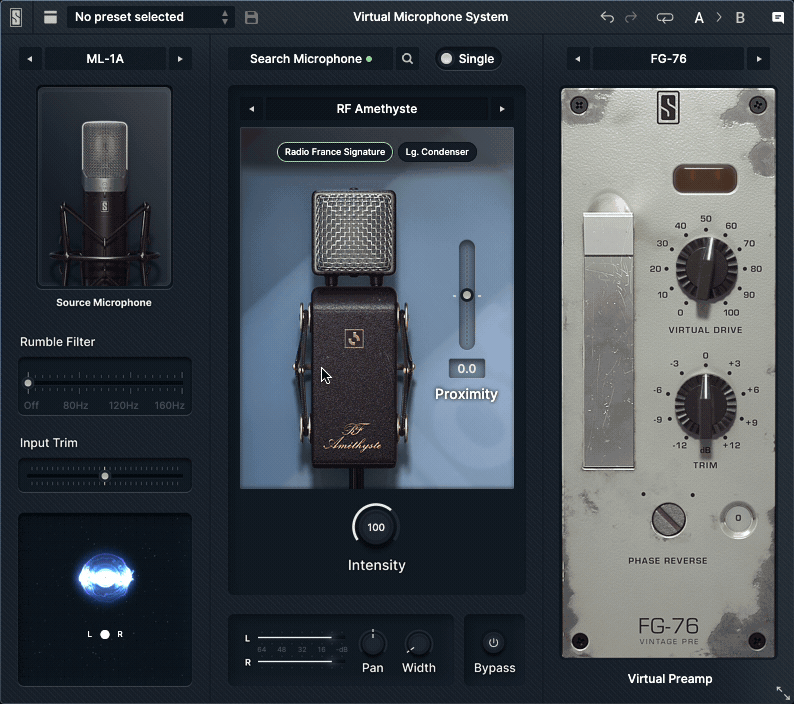Click the Proximity 0.0 value field
Screen dimensions: 794x704
[467, 369]
